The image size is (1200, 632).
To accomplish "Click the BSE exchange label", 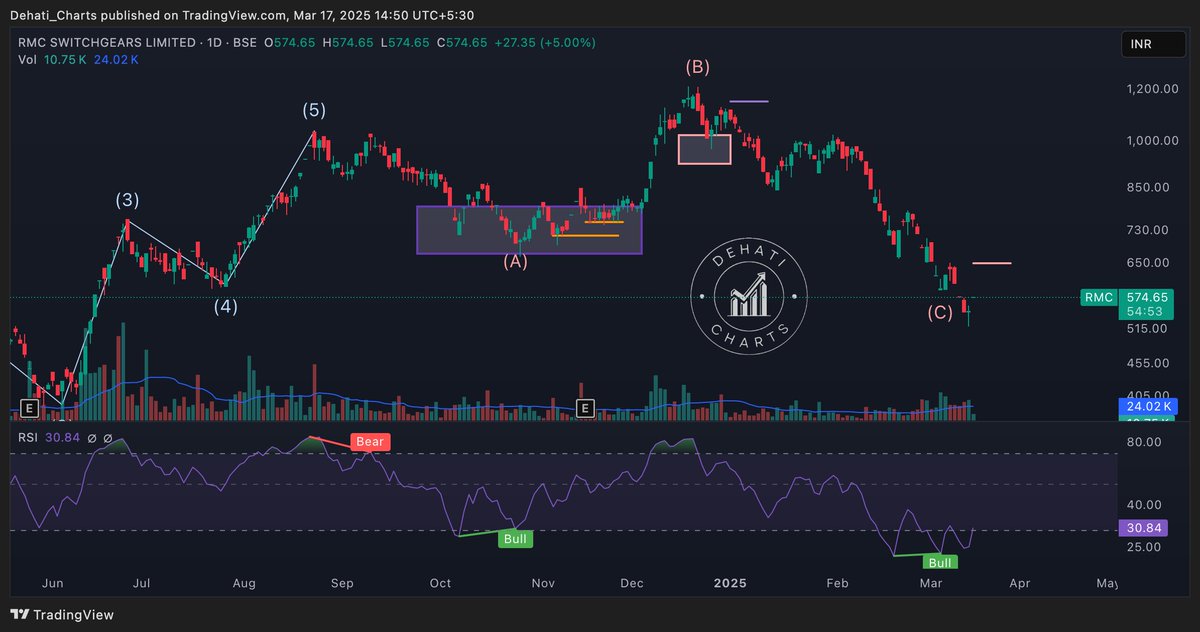I will tap(244, 42).
